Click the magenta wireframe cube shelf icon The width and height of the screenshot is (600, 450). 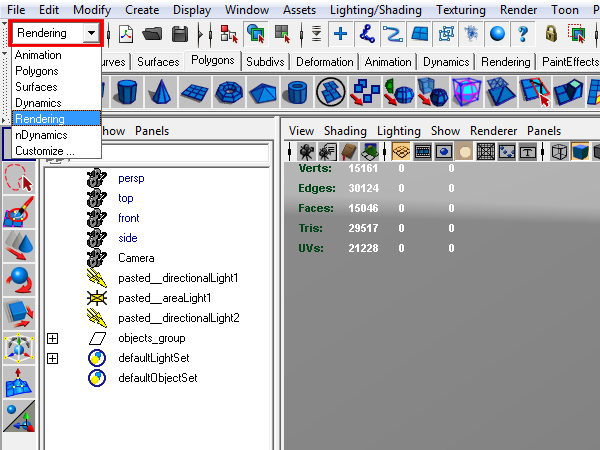coord(466,92)
